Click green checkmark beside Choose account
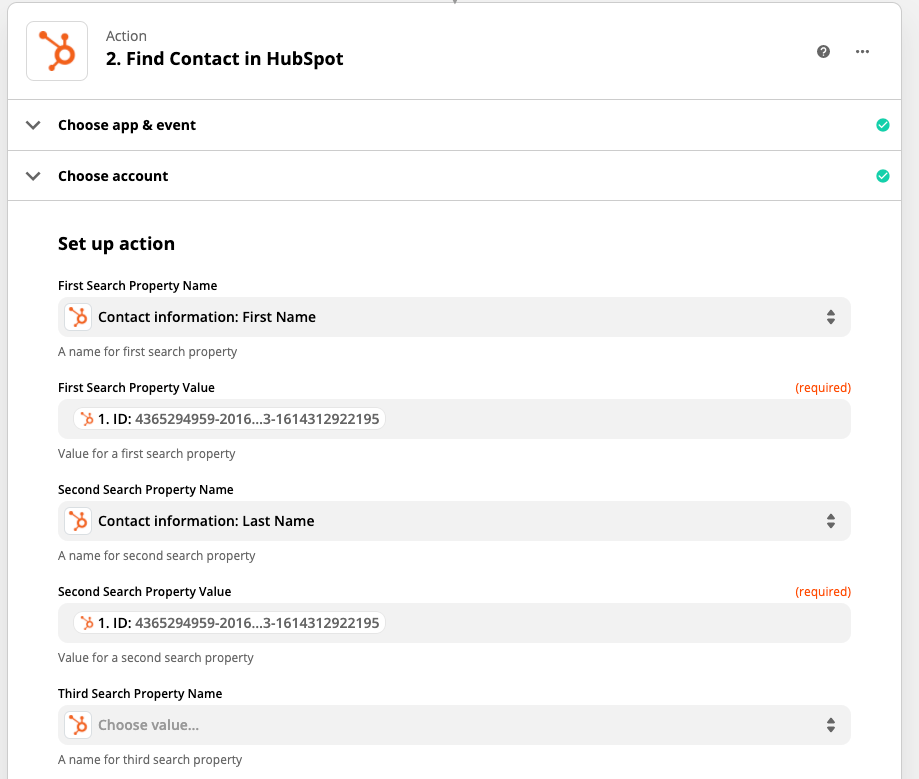The width and height of the screenshot is (919, 779). (x=883, y=176)
